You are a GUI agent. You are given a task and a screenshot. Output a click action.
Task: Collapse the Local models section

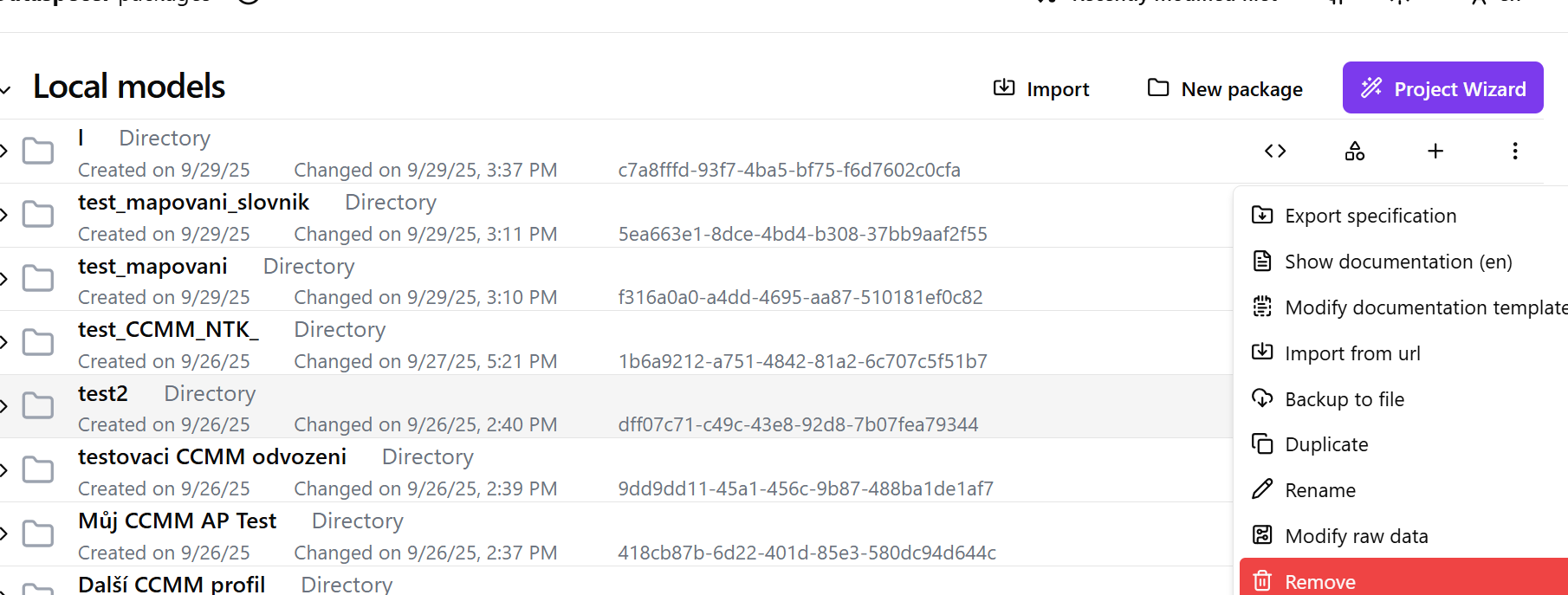tap(6, 89)
